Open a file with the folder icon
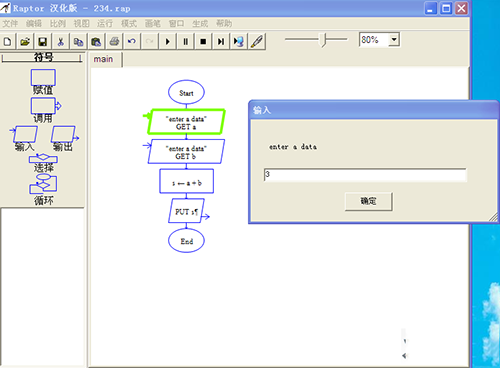500x368 pixels. 25,42
